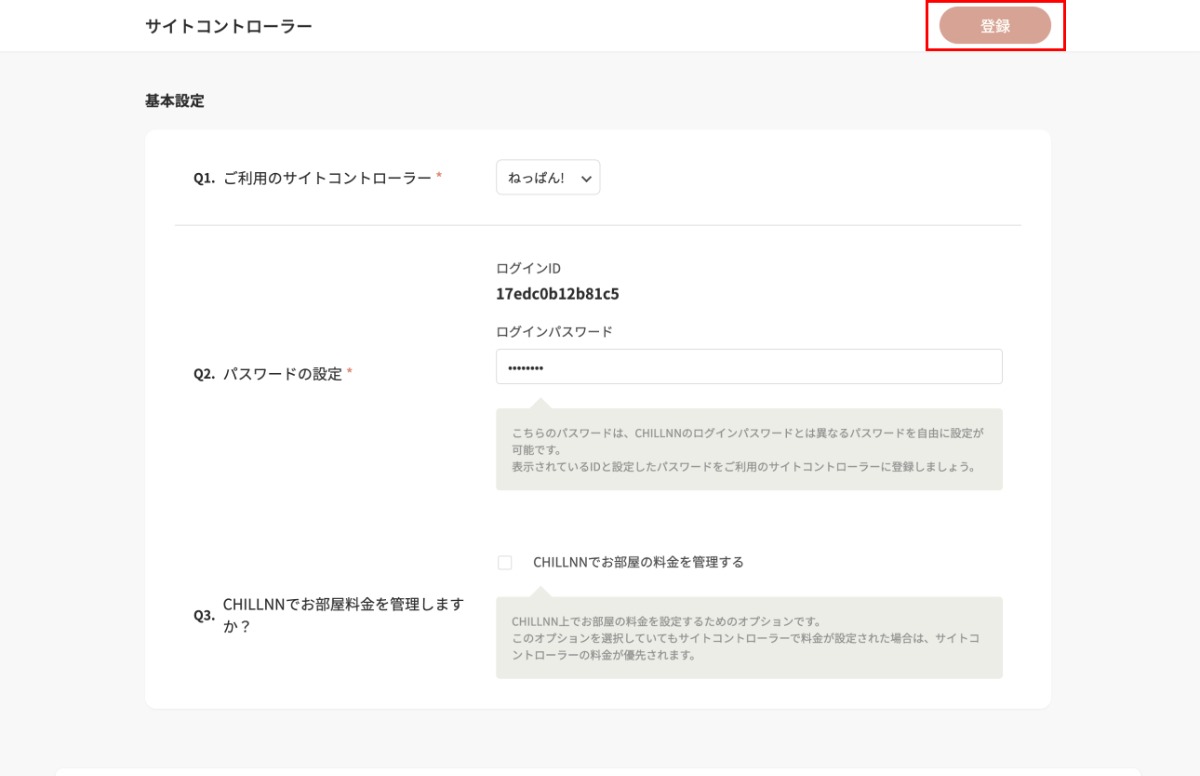The width and height of the screenshot is (1200, 776).
Task: Click the 登録 register button
Action: (x=995, y=26)
